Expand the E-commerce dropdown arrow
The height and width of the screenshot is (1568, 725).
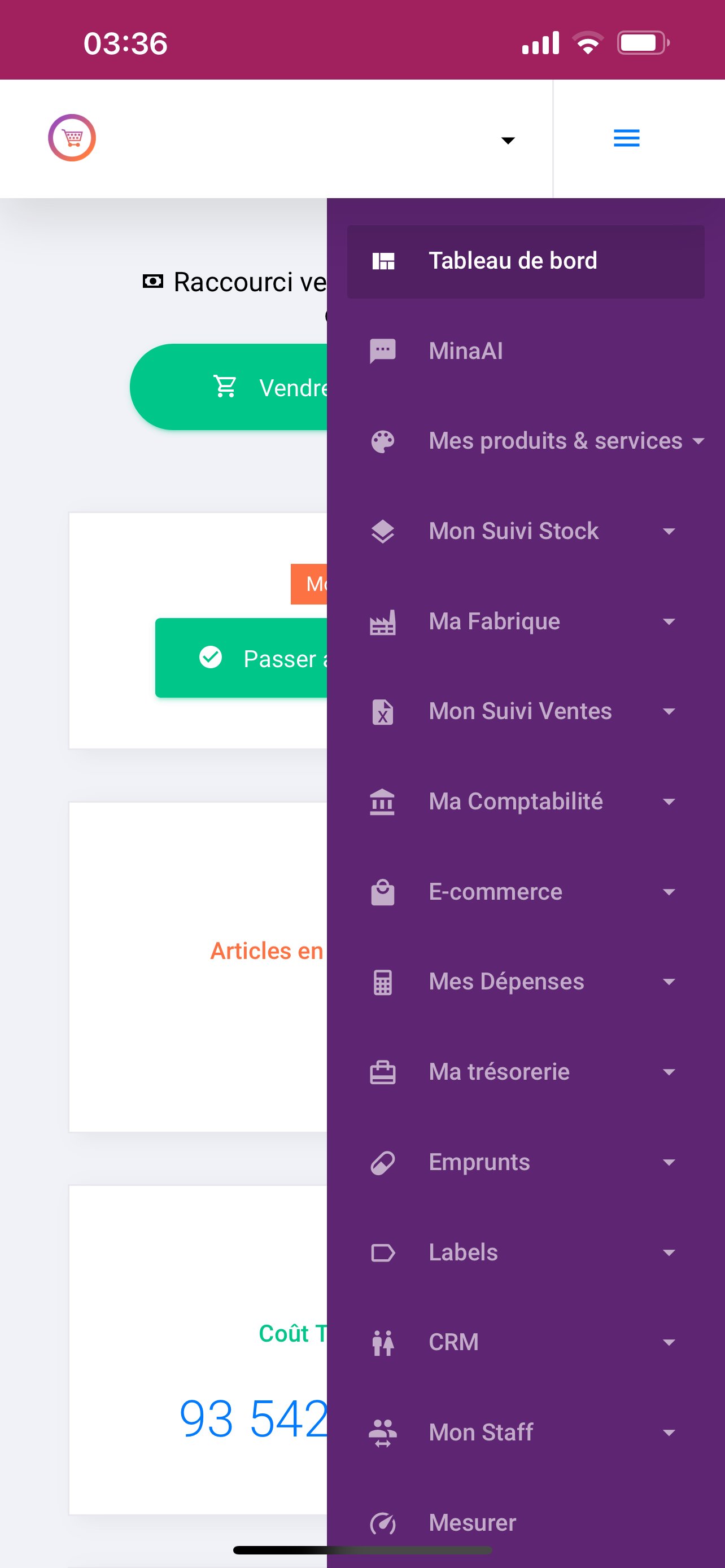pos(669,892)
